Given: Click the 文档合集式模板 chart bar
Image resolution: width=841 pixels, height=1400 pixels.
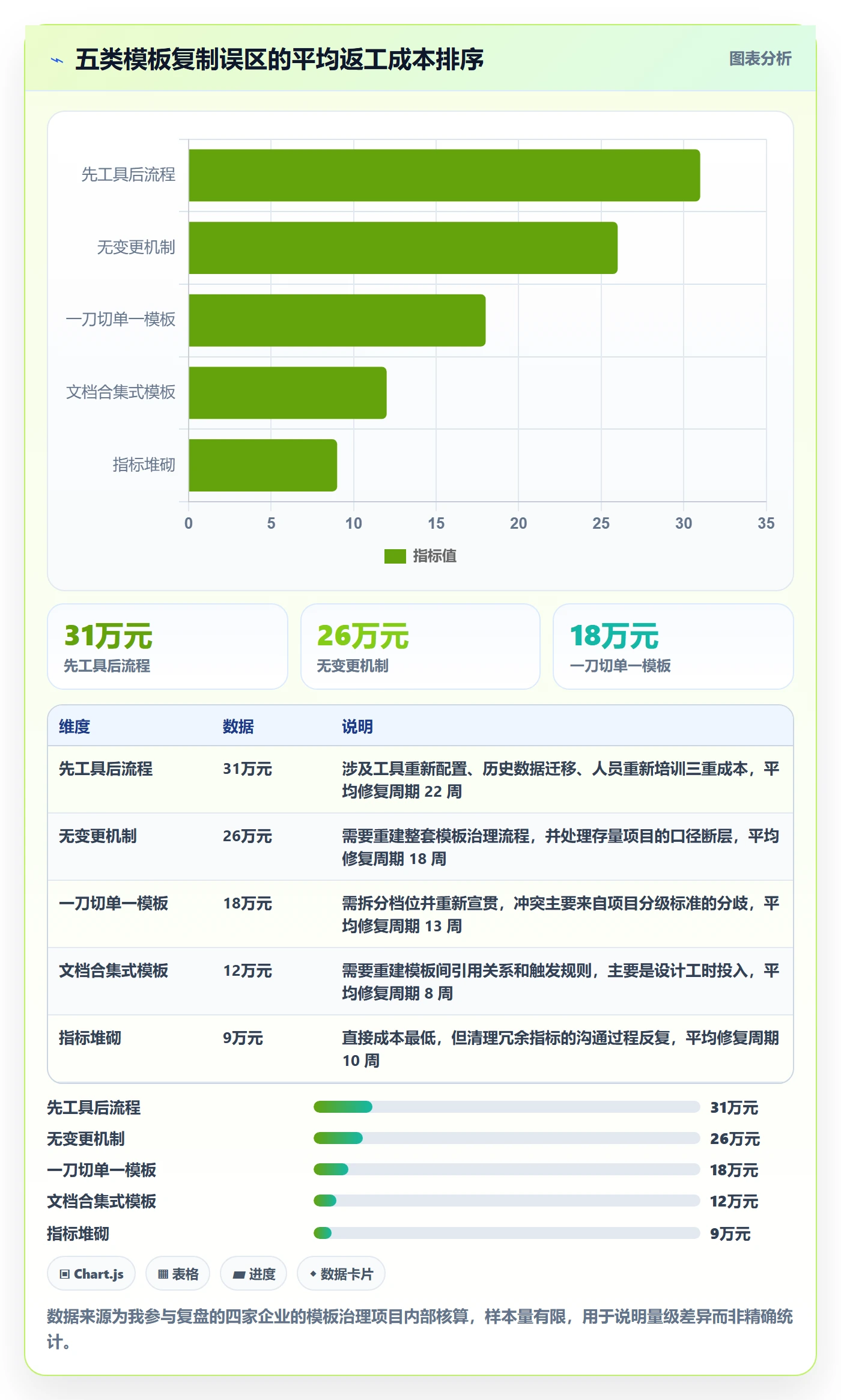Looking at the screenshot, I should (288, 393).
